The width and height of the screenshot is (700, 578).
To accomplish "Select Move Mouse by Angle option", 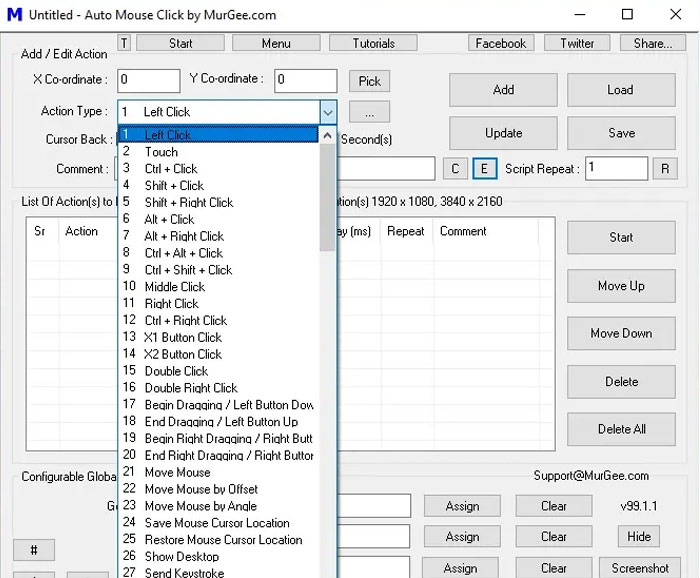I will [218, 506].
